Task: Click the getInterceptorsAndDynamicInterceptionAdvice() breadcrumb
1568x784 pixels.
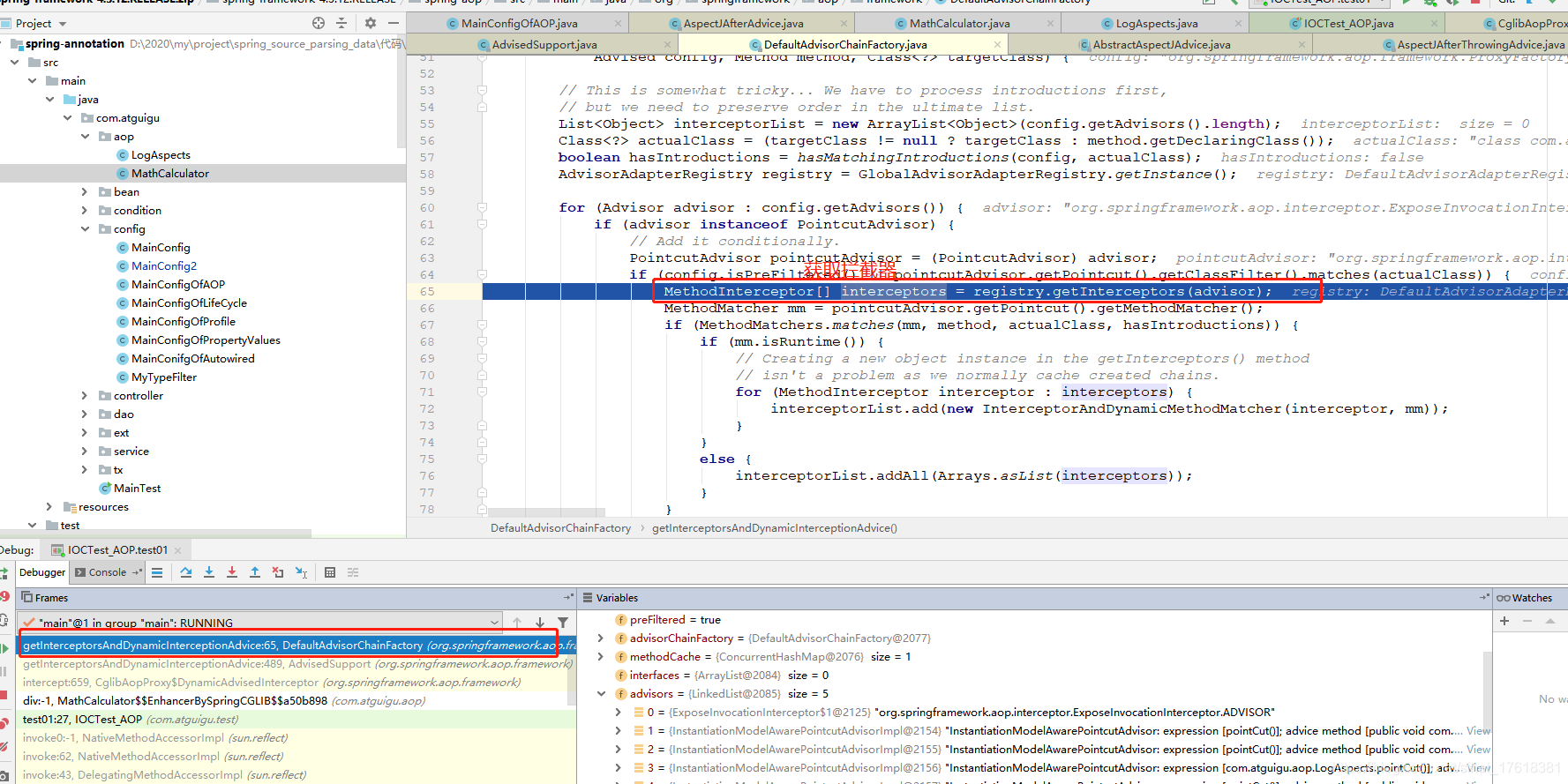Action: [x=774, y=528]
